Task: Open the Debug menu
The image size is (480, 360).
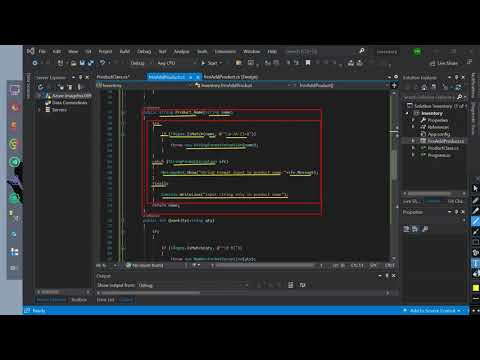Action: click(x=144, y=51)
